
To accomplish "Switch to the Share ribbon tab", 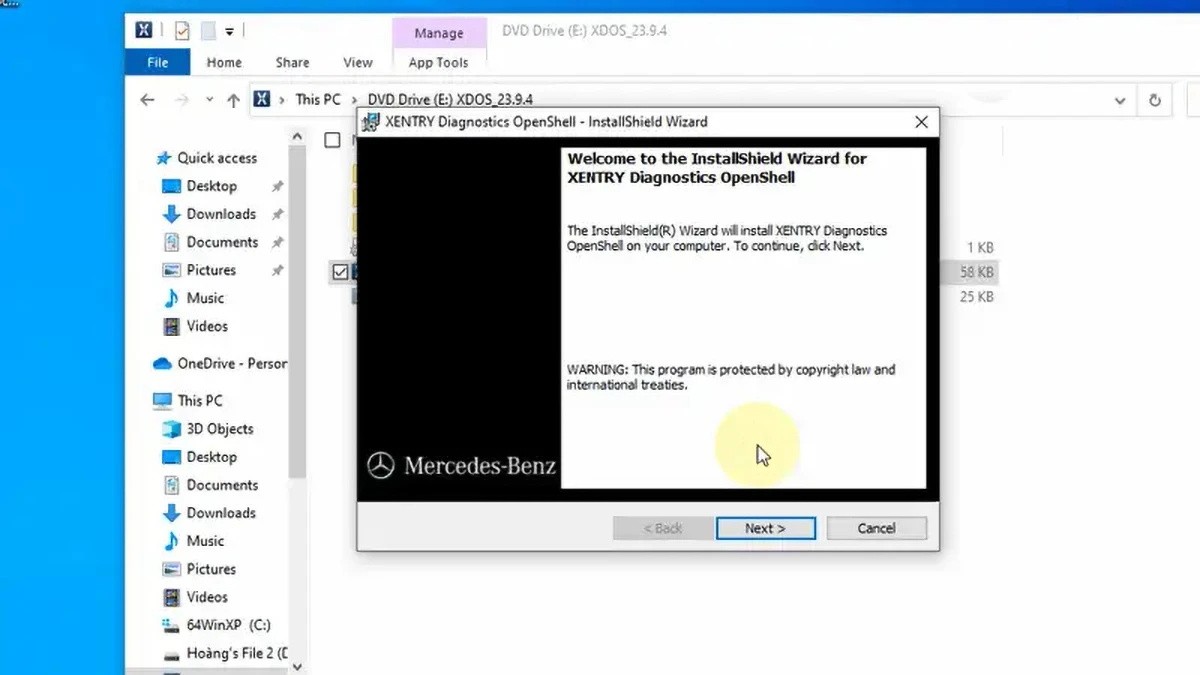I will click(x=292, y=62).
